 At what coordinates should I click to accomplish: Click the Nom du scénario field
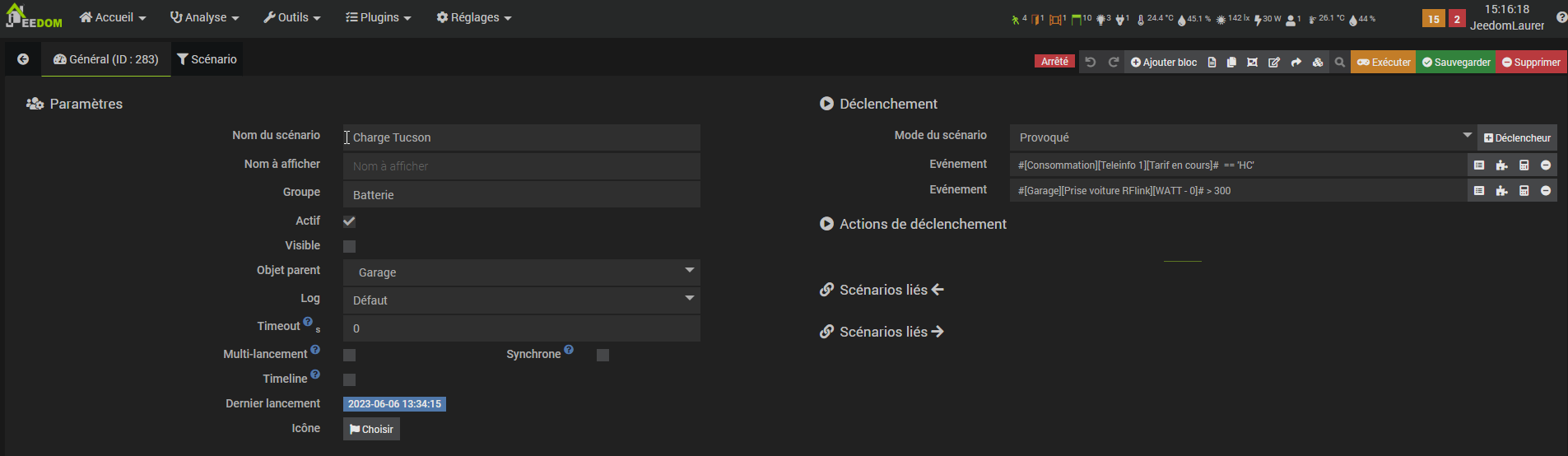tap(522, 137)
